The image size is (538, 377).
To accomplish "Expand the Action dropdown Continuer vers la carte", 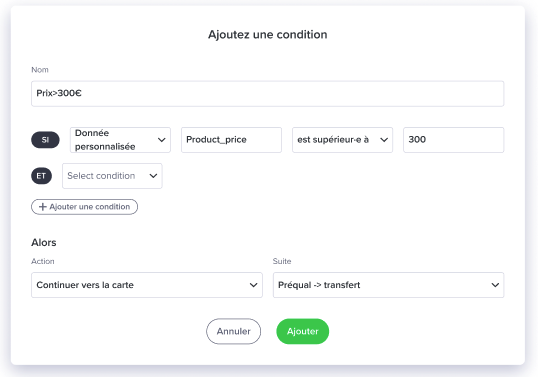I will 147,285.
